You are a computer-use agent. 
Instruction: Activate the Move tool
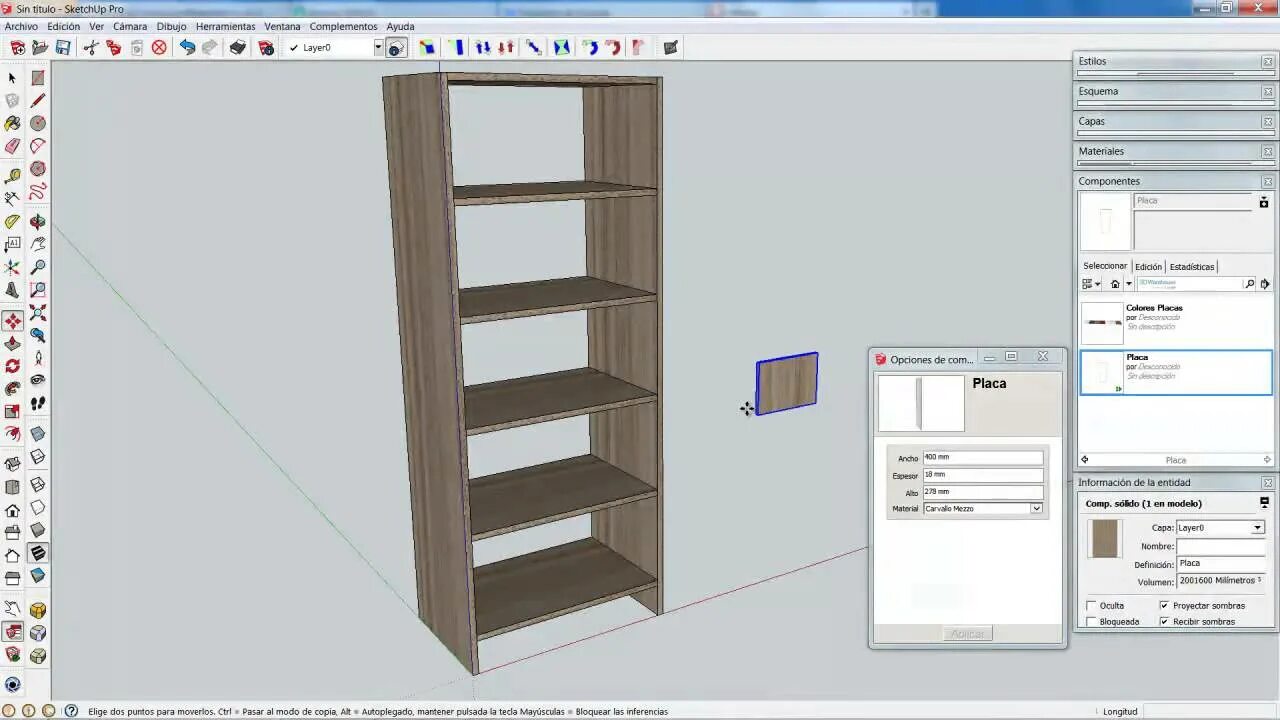click(12, 320)
